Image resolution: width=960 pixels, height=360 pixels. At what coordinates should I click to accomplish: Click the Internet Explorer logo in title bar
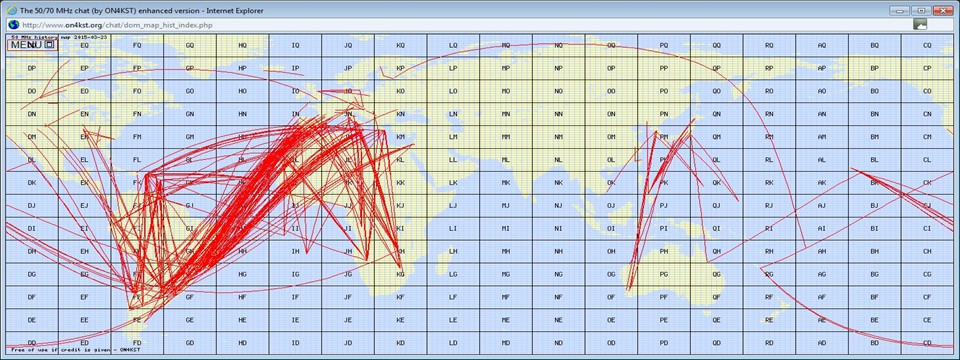pyautogui.click(x=12, y=10)
